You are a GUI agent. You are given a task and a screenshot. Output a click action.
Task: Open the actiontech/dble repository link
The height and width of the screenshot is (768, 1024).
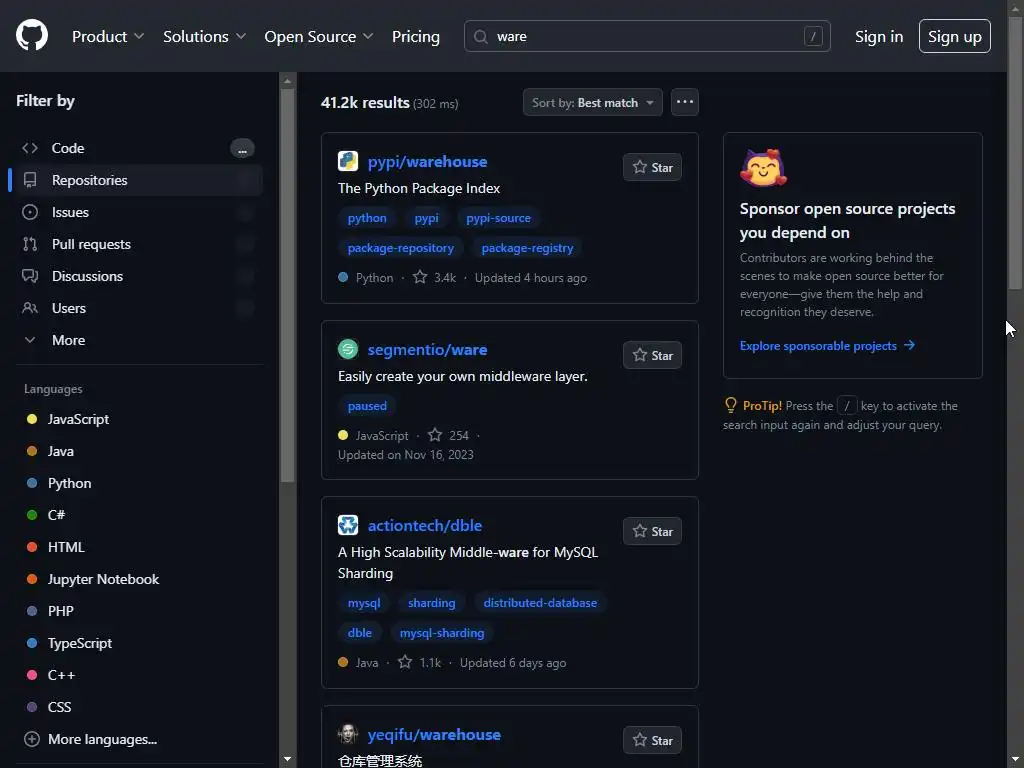coord(424,525)
